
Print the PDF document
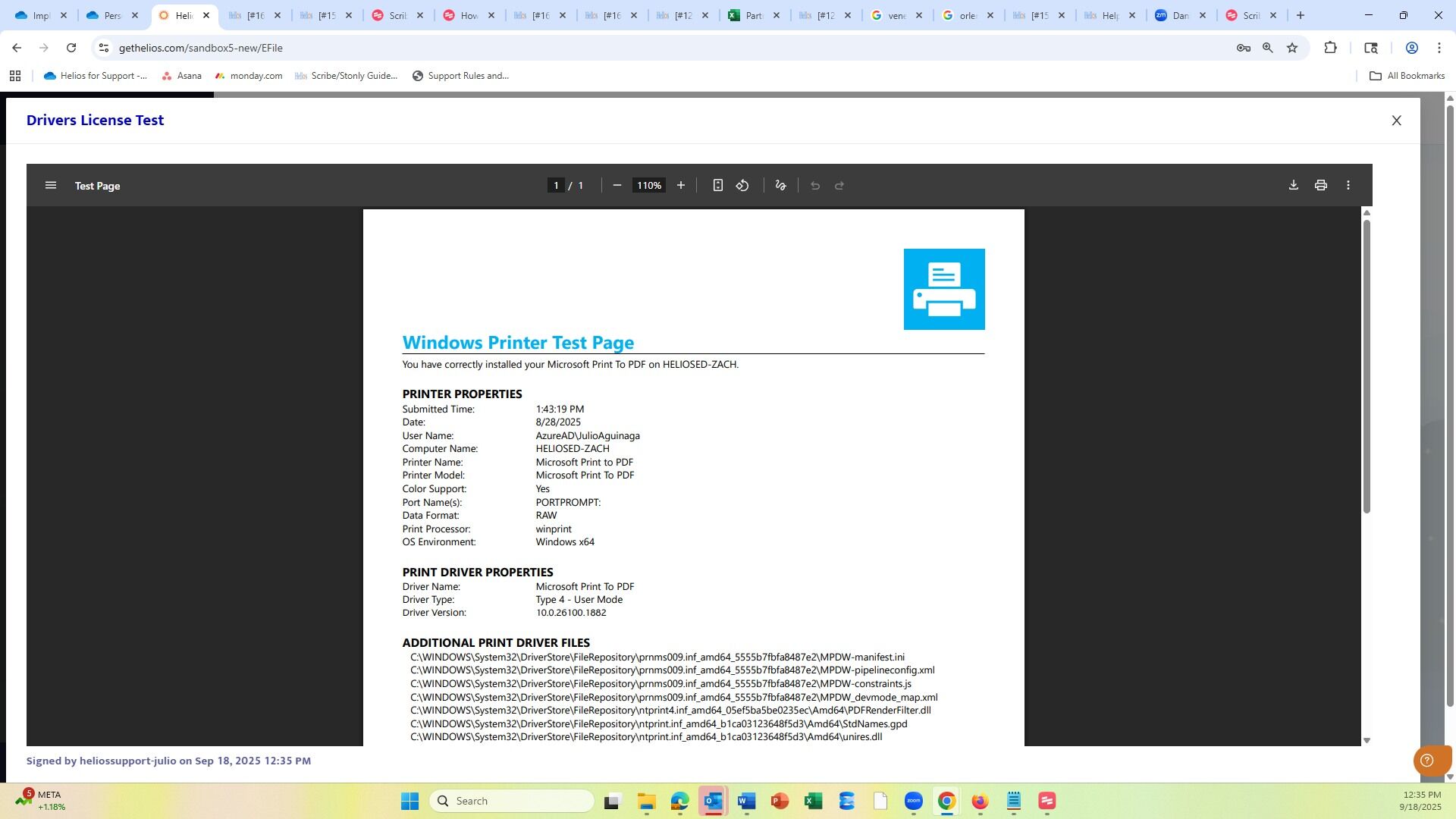coord(1321,186)
